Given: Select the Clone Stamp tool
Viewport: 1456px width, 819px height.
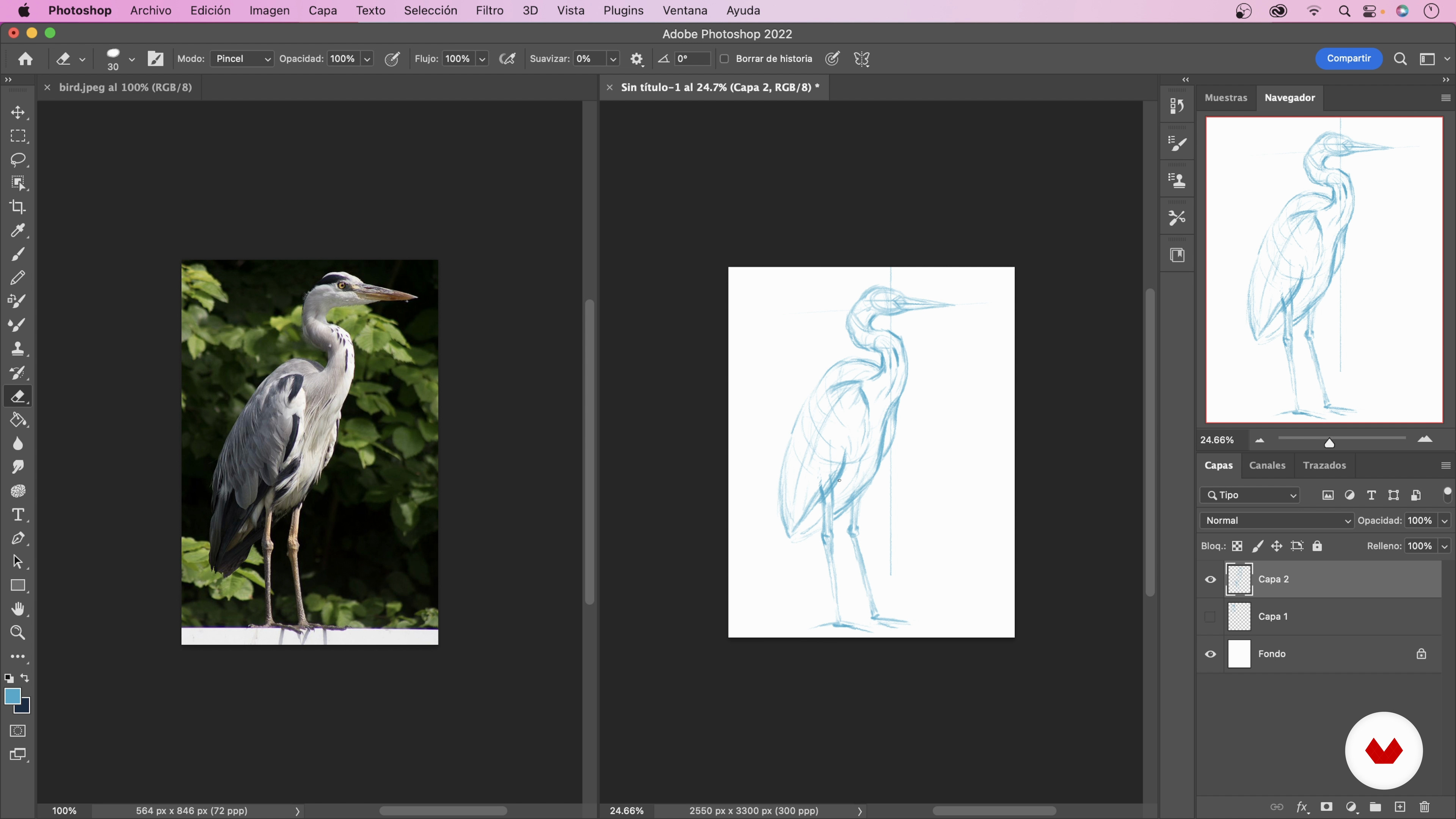Looking at the screenshot, I should click(x=18, y=349).
